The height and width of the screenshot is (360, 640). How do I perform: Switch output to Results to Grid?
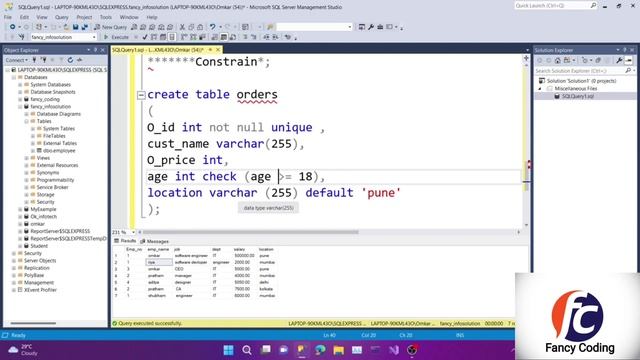coord(223,37)
